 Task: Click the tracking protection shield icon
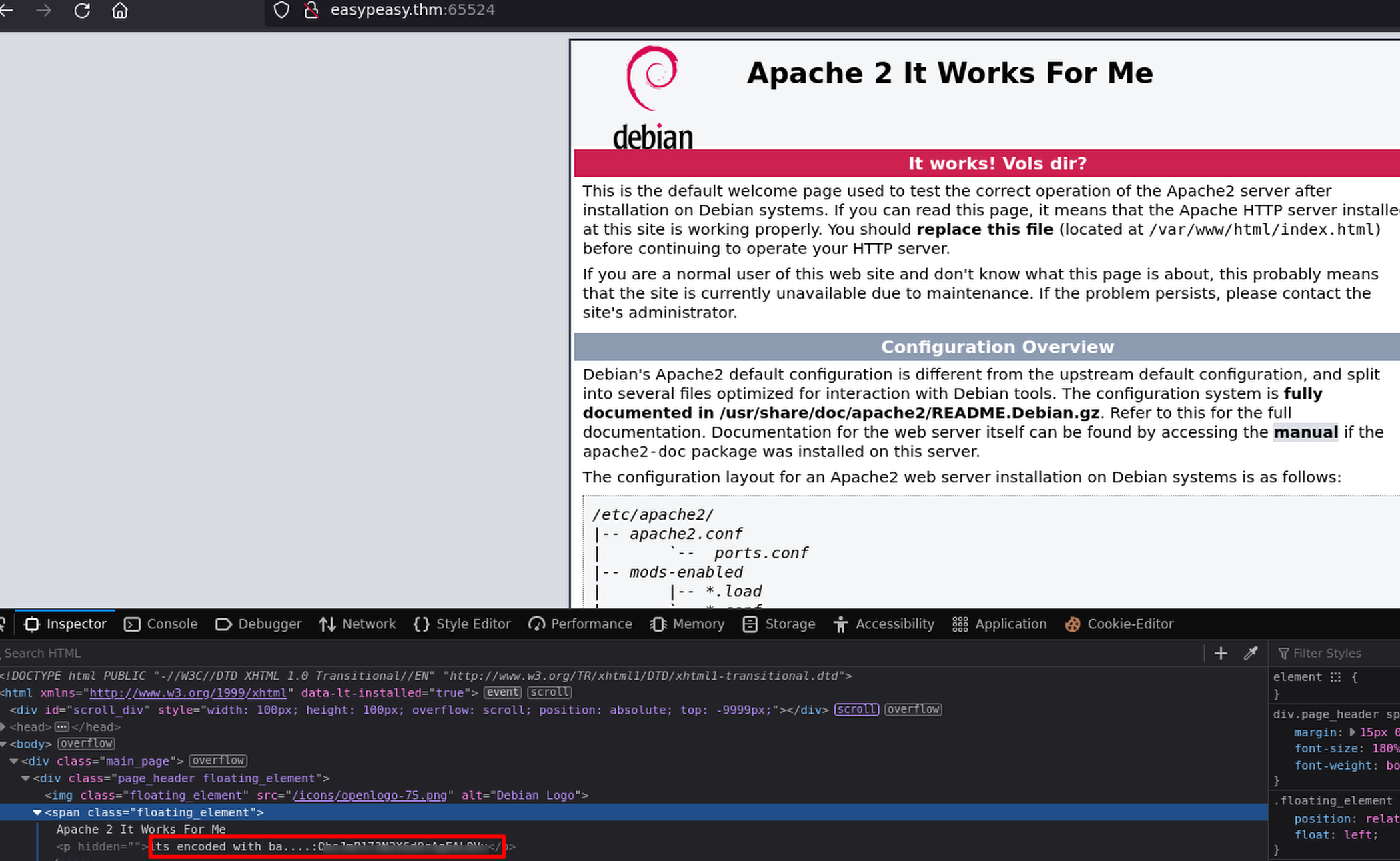pos(281,10)
